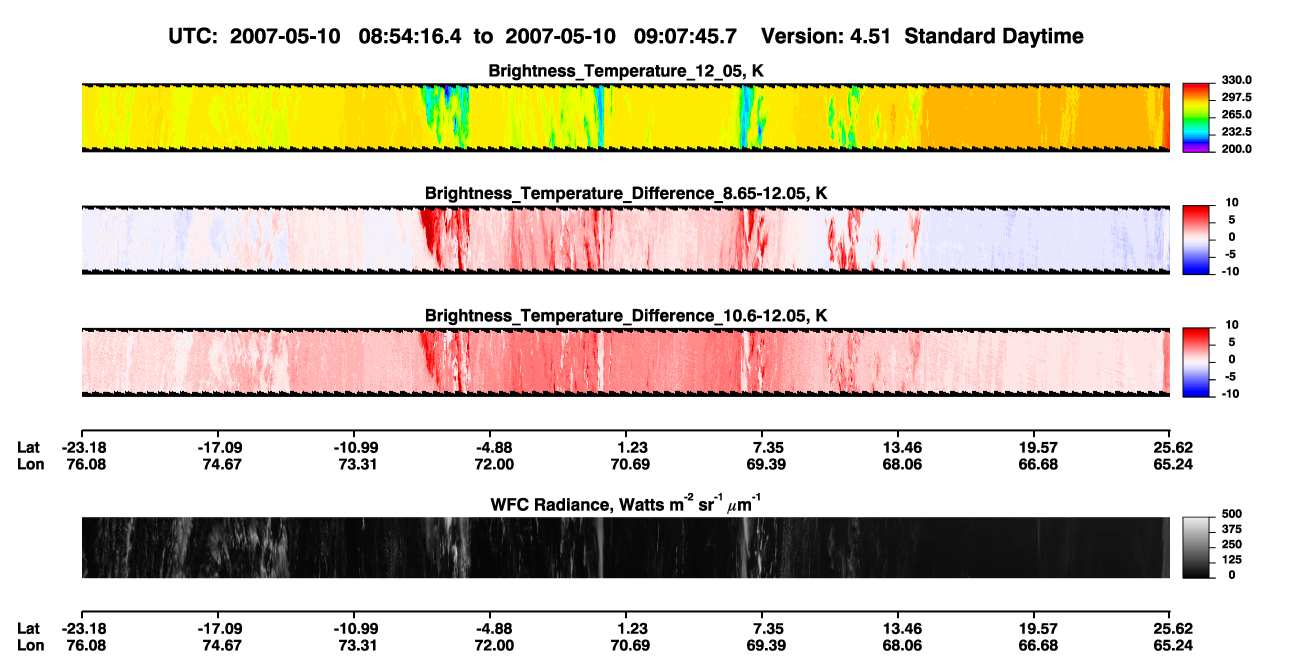1300x667 pixels.
Task: Click longitude '76.08' below the WFC Radiance panel
Action: click(x=86, y=645)
